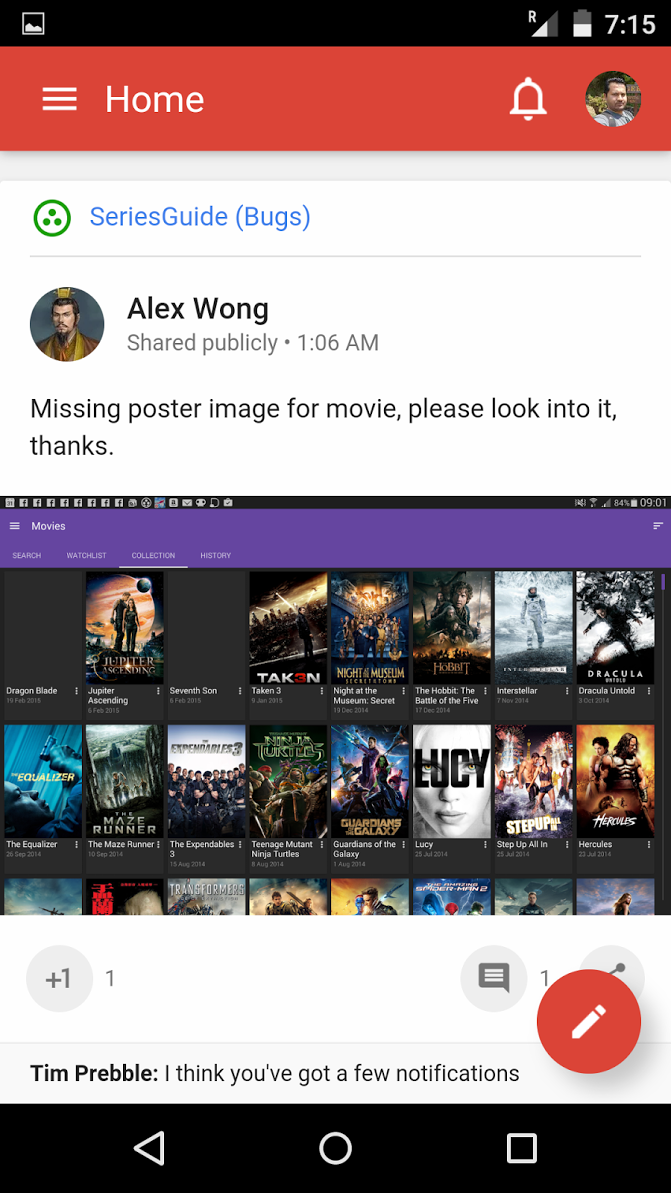Tap the Home title in header
This screenshot has width=671, height=1193.
coord(154,99)
